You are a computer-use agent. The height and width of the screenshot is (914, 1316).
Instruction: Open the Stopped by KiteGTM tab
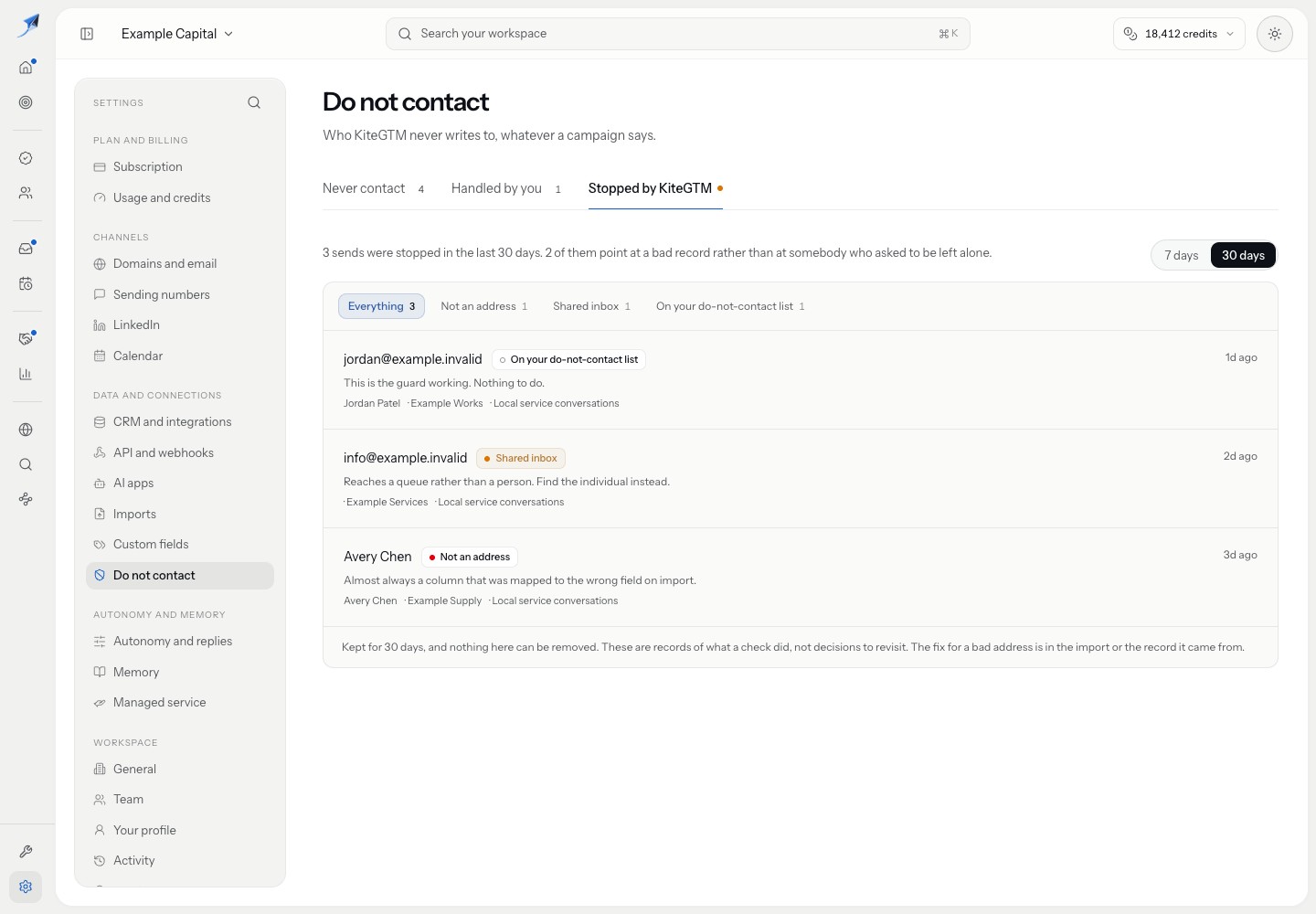(x=655, y=188)
